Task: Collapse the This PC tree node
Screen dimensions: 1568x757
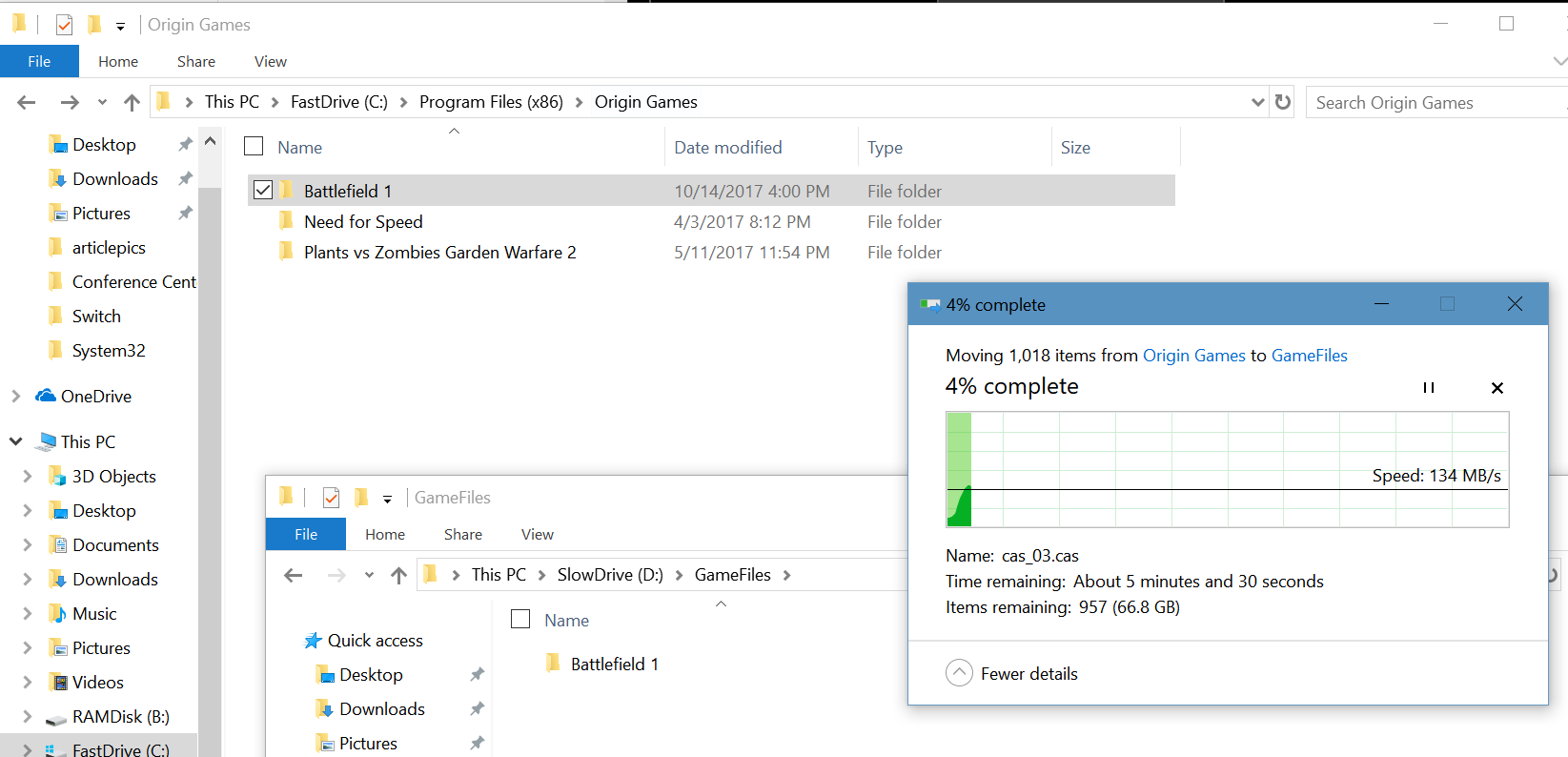Action: 15,441
